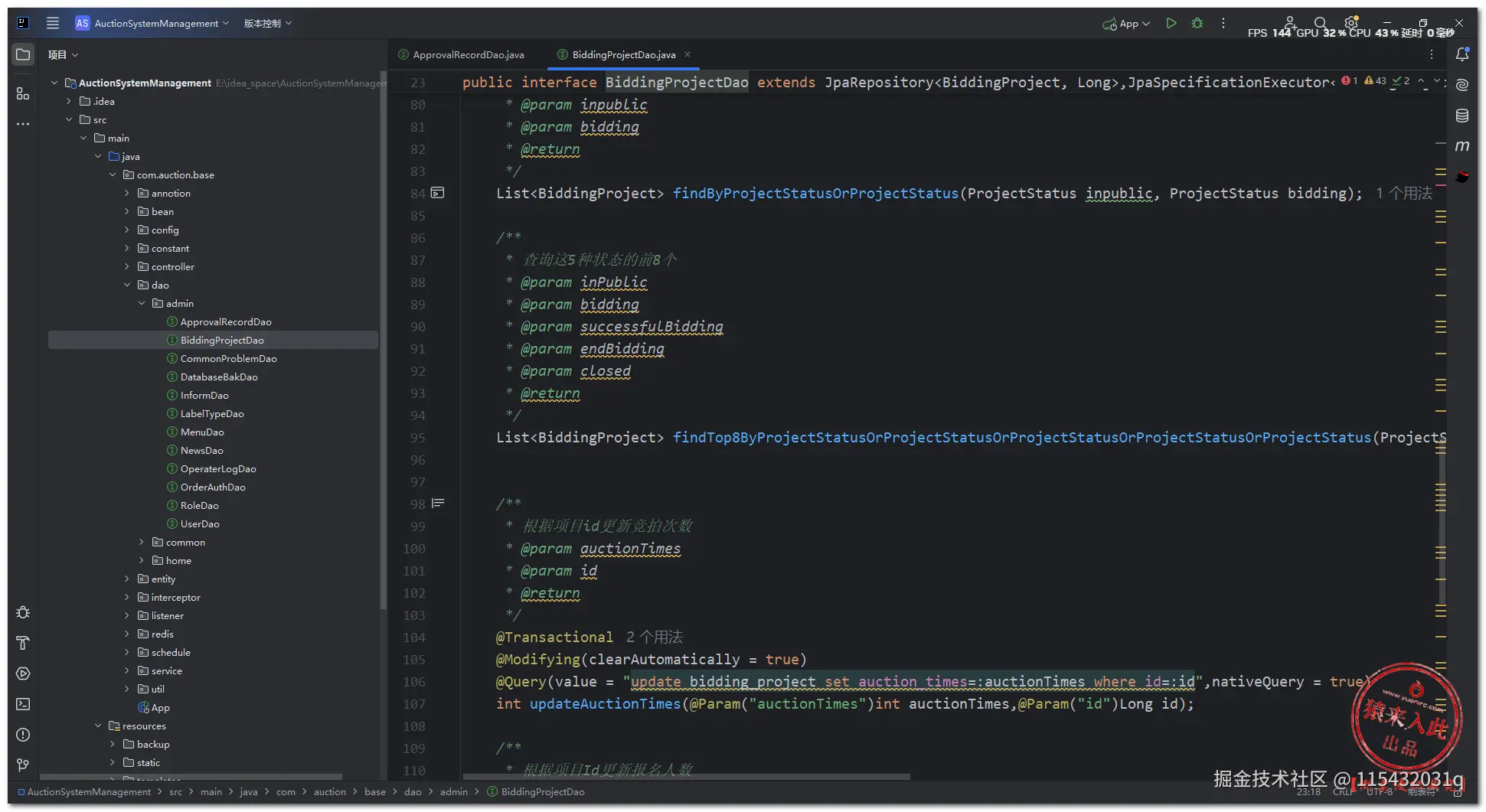Toggle the Project tool window folder icon
Image resolution: width=1486 pixels, height=812 pixels.
click(23, 54)
